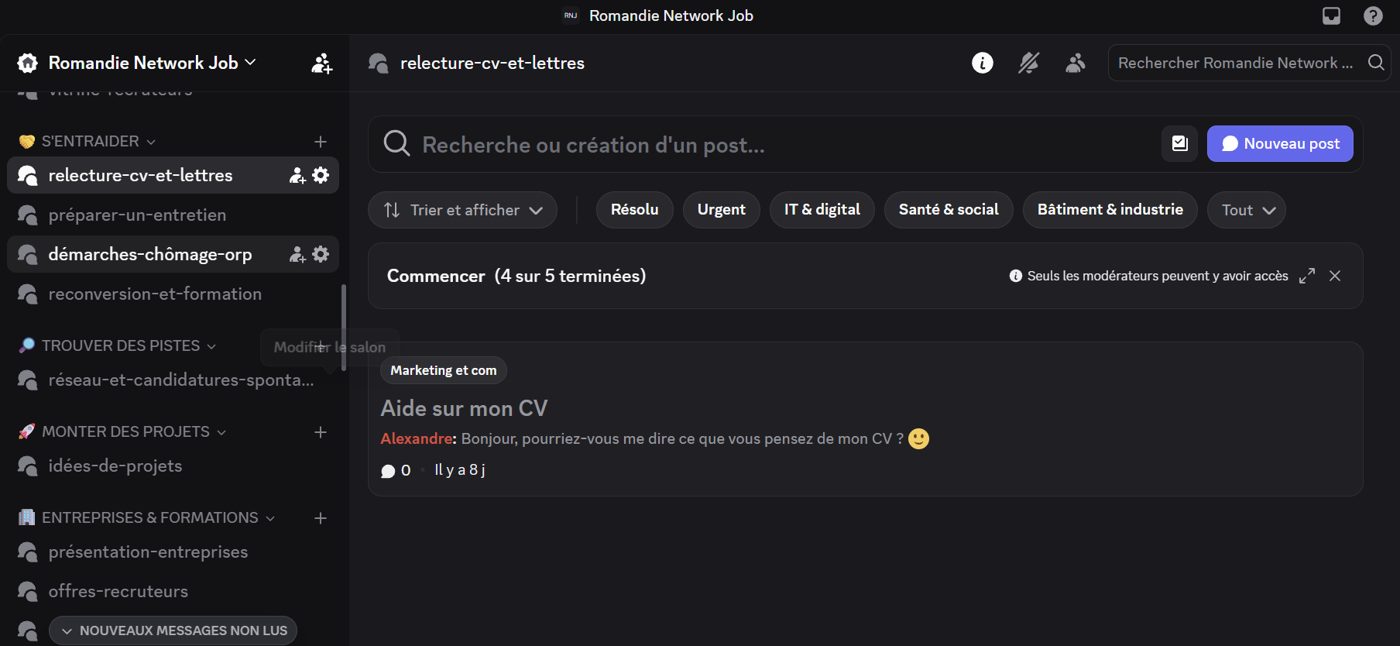Screen dimensions: 1400x646
Task: Click the channel list scrollbar thumb
Action: click(x=344, y=328)
